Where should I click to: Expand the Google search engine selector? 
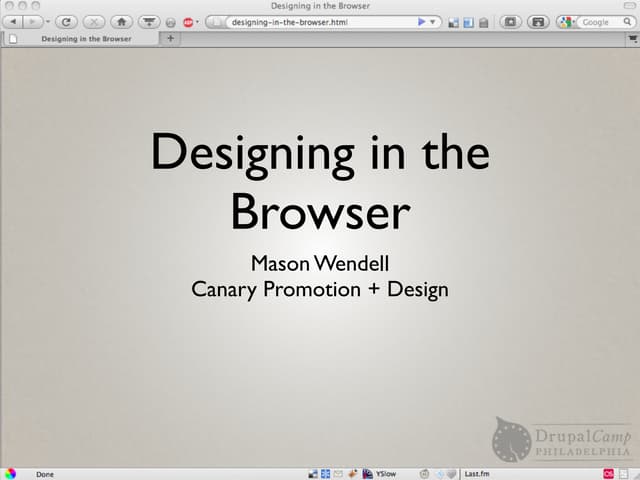click(x=568, y=21)
